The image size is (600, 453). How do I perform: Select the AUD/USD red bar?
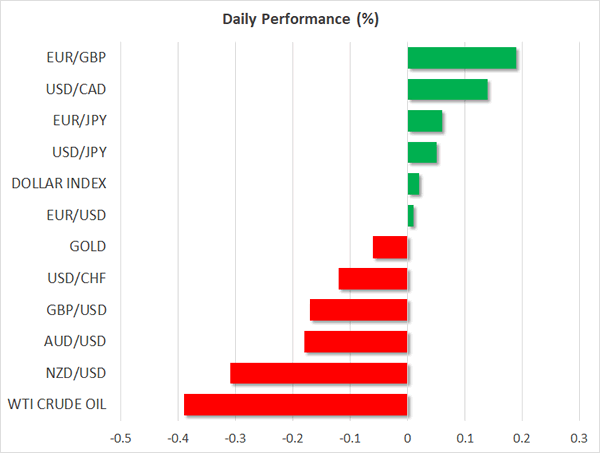pos(356,342)
